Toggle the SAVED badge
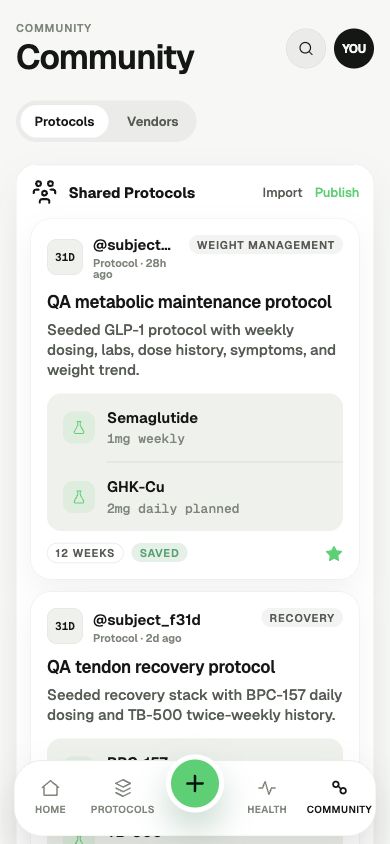 coord(159,553)
